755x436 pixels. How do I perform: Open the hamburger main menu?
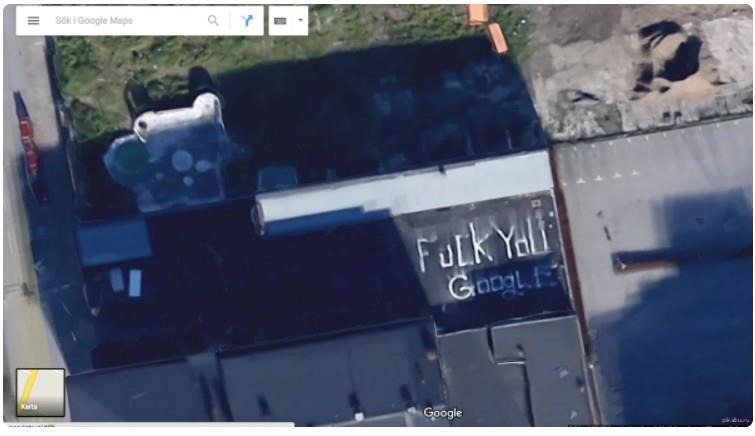click(x=33, y=21)
